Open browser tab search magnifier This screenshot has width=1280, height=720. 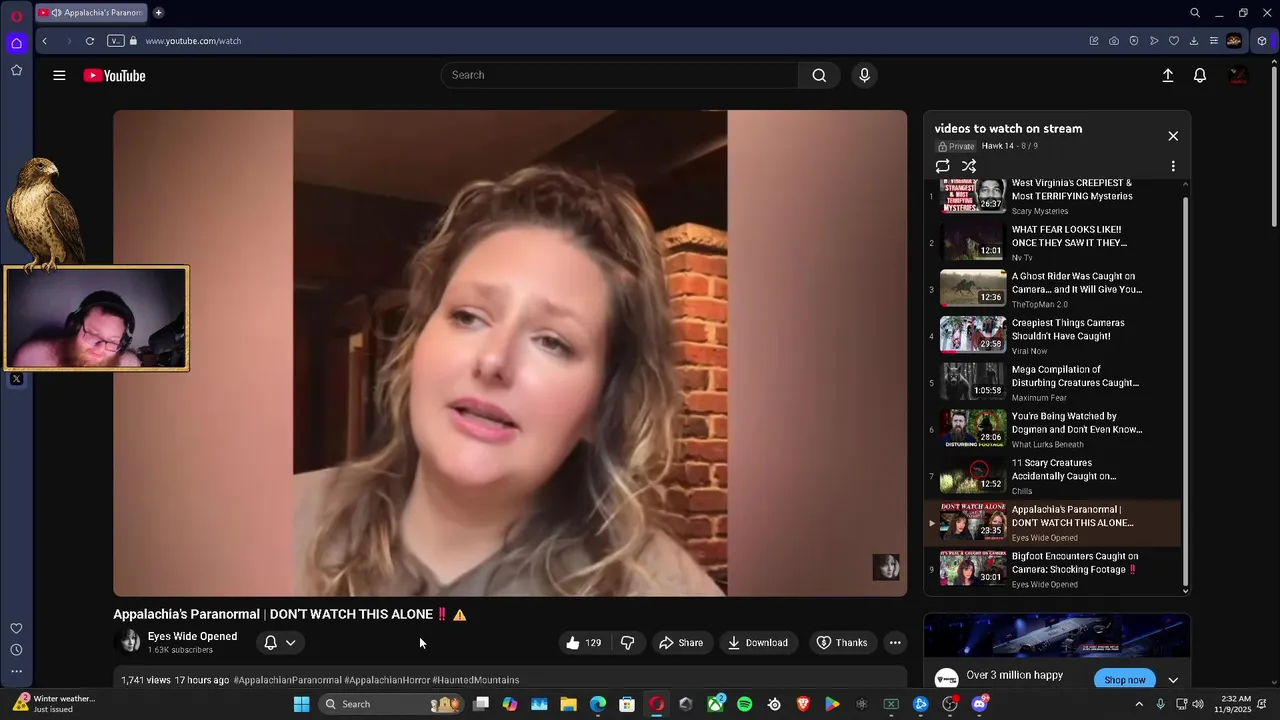click(x=1195, y=13)
